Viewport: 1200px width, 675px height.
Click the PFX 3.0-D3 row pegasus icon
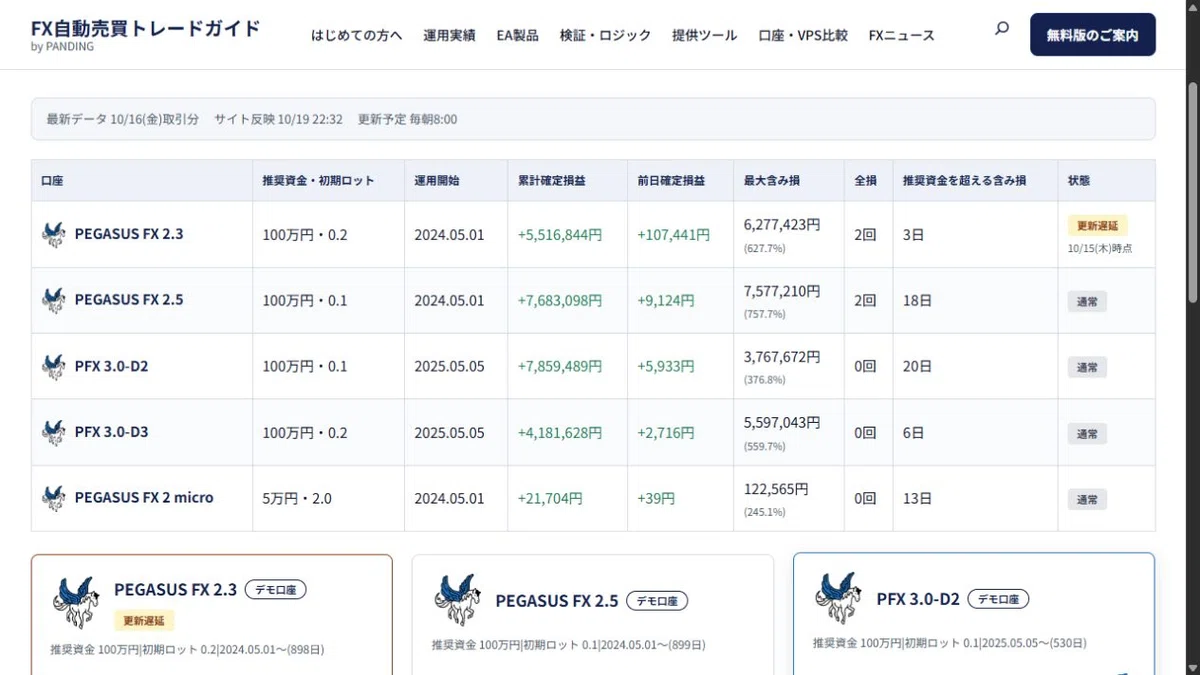coord(54,432)
